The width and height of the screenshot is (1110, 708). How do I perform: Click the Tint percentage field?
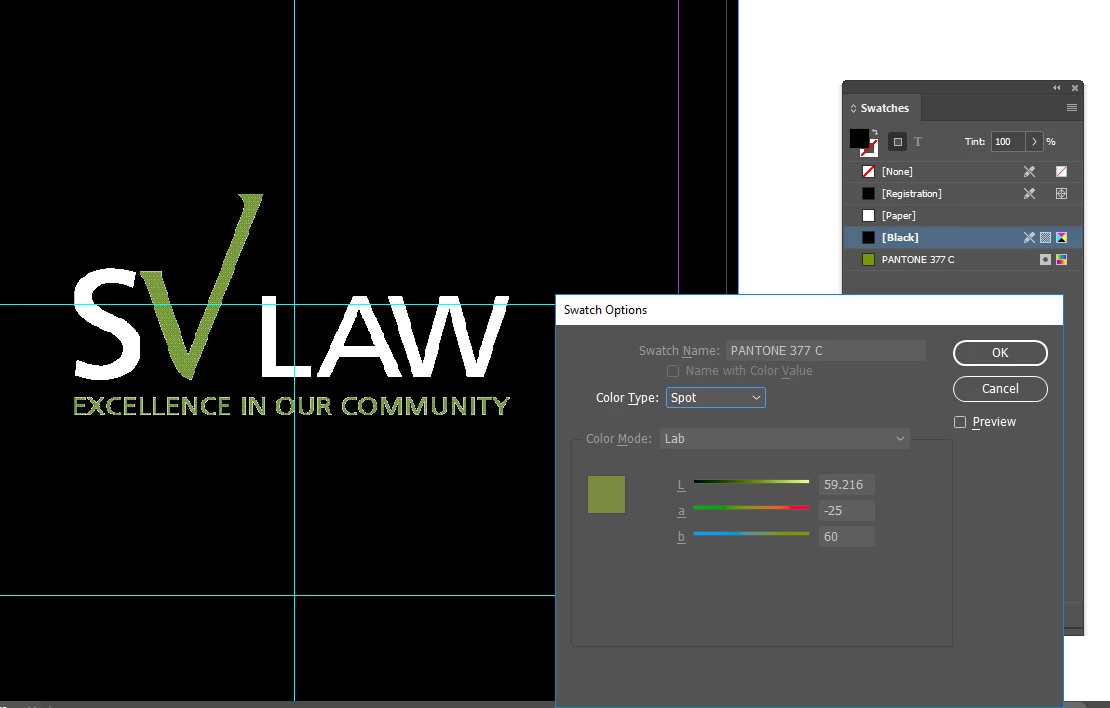1008,142
